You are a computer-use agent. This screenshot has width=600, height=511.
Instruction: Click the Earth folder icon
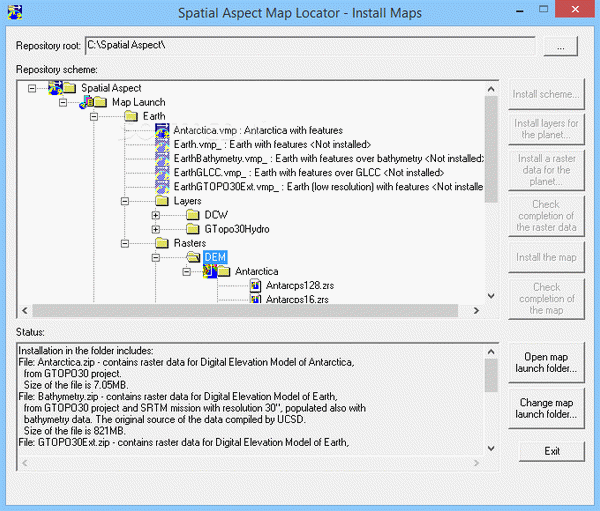coord(131,116)
